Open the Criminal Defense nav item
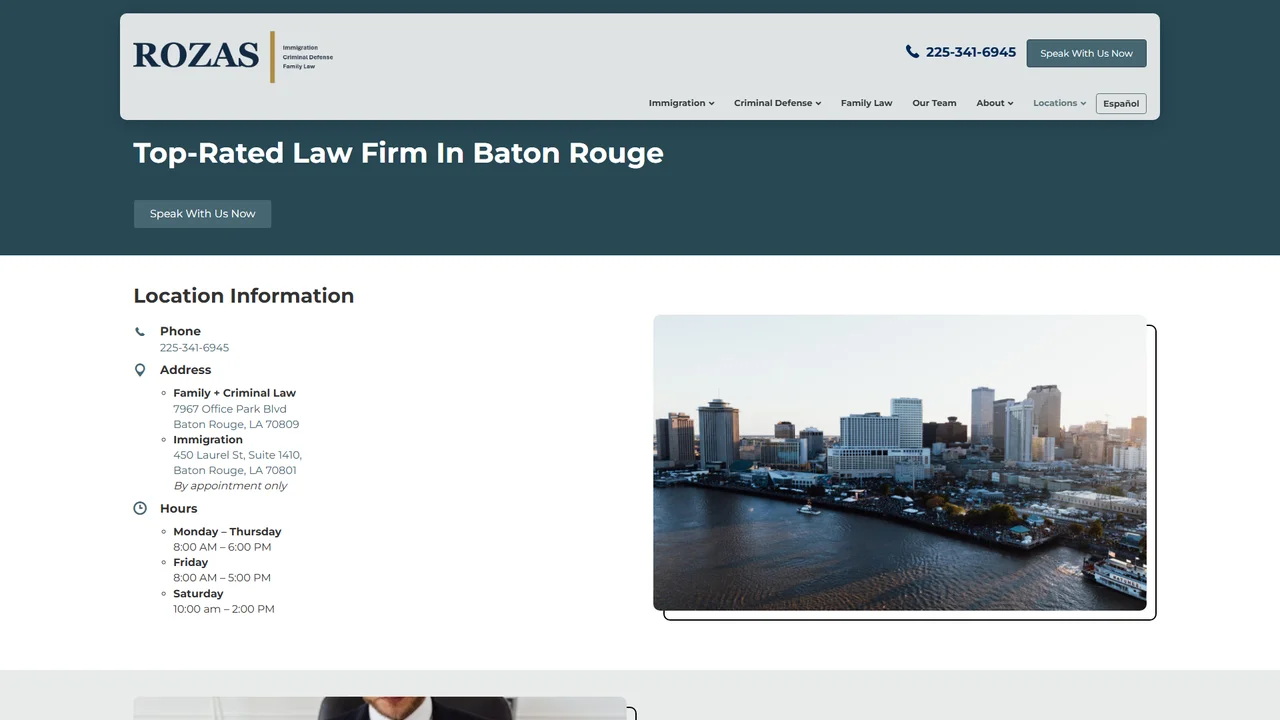Image resolution: width=1280 pixels, height=720 pixels. point(773,103)
